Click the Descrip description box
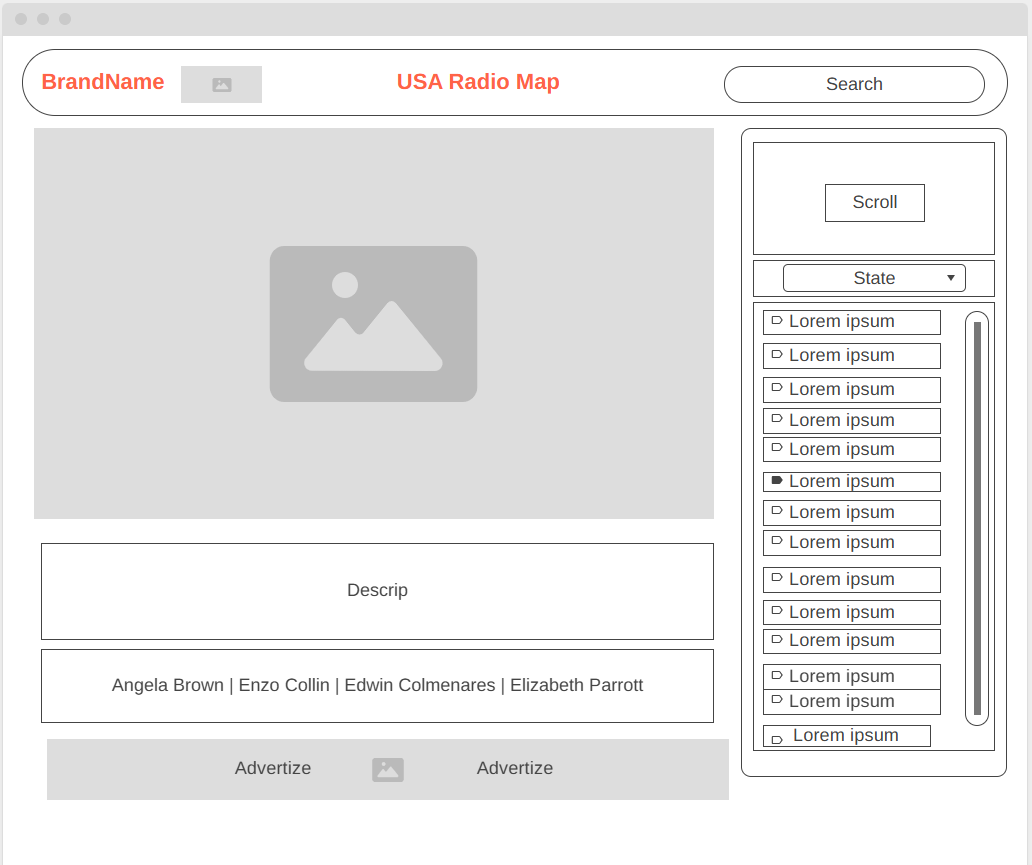Image resolution: width=1032 pixels, height=865 pixels. pyautogui.click(x=377, y=591)
